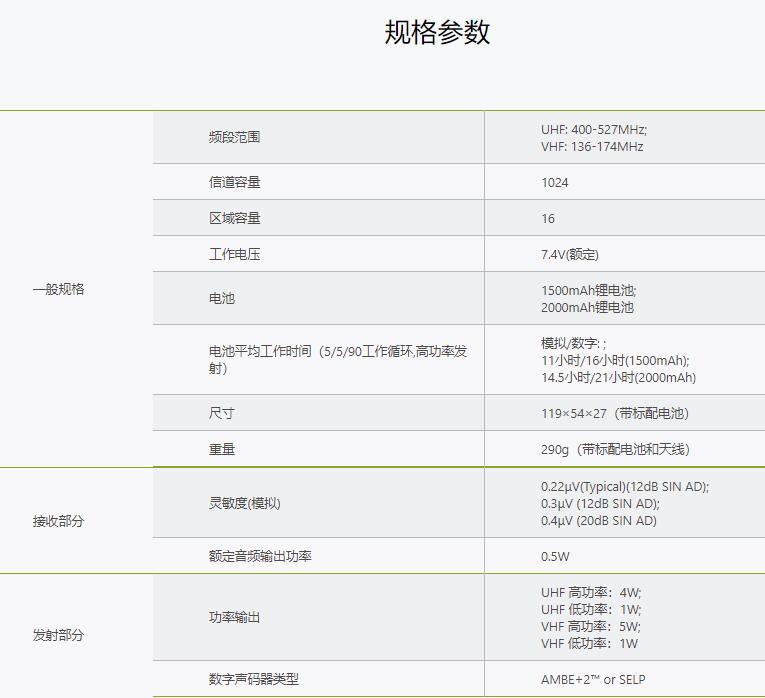This screenshot has width=765, height=698.
Task: Click the 规格参数 page heading
Action: coord(437,32)
